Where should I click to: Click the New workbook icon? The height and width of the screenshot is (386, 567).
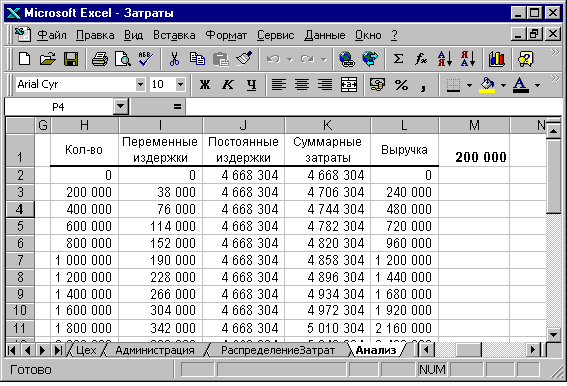tap(24, 59)
